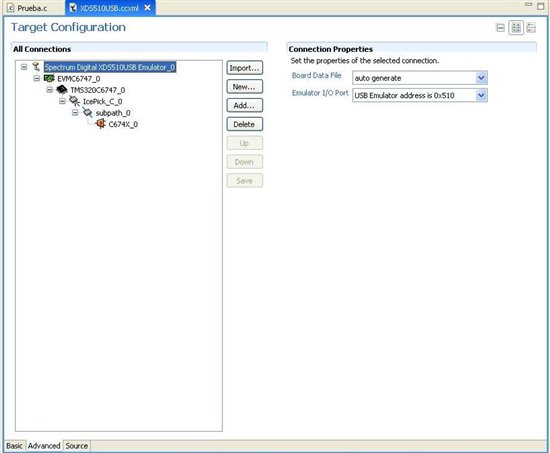Collapse the EVMC6747_0 tree node
Image resolution: width=550 pixels, height=453 pixels.
coord(36,78)
